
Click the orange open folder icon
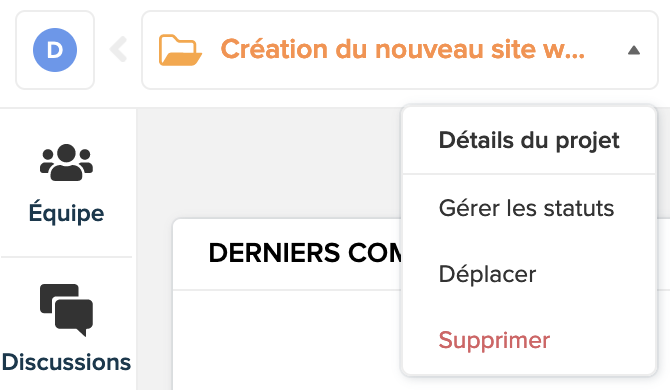(180, 50)
